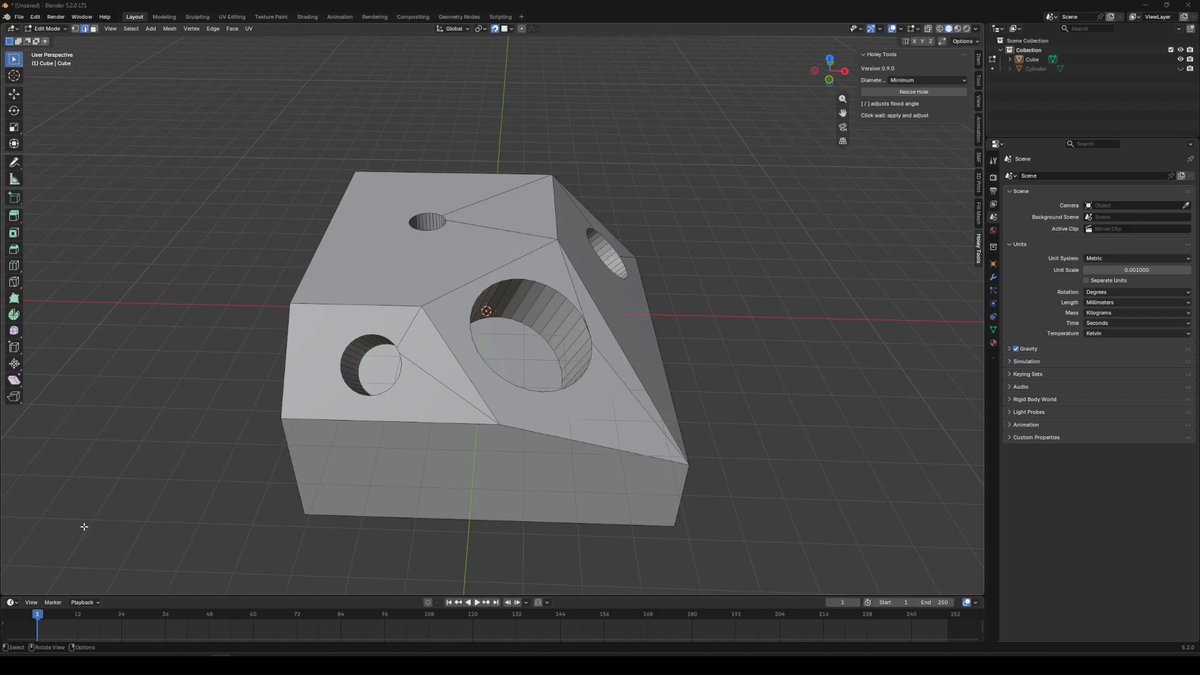Open the Output properties tab icon

pyautogui.click(x=993, y=190)
